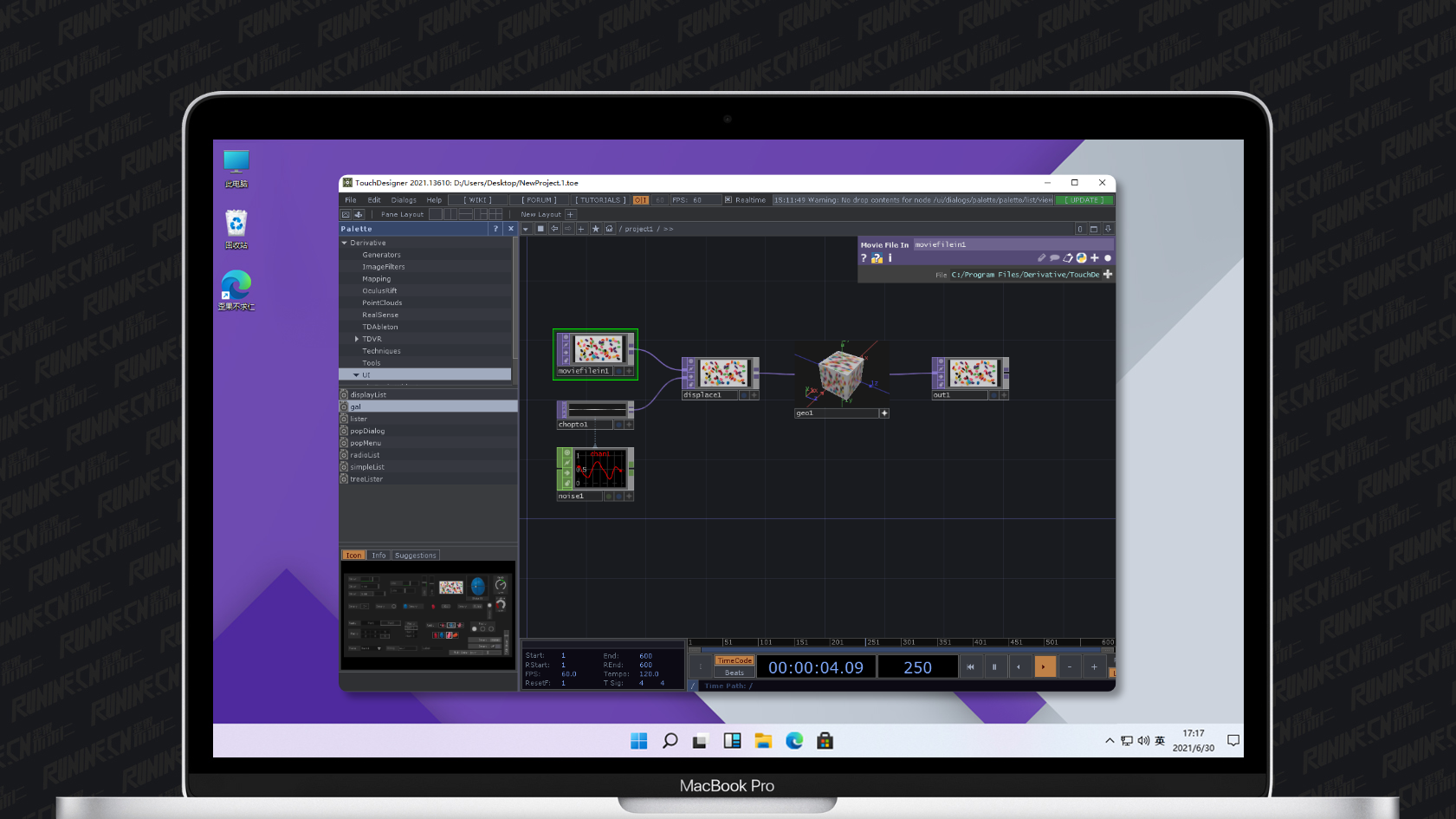Click the project1 path segment
Screen dimensions: 1456x819
tap(639, 229)
